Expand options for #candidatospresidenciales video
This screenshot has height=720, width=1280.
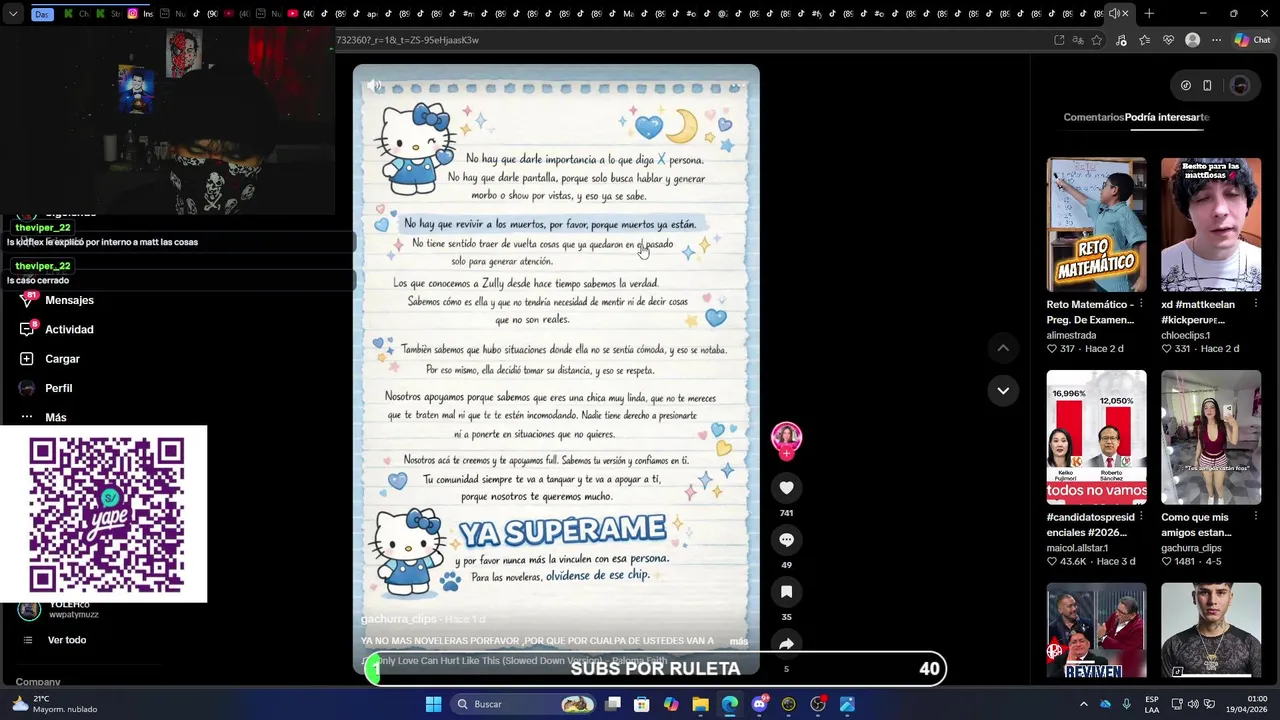tap(1141, 517)
